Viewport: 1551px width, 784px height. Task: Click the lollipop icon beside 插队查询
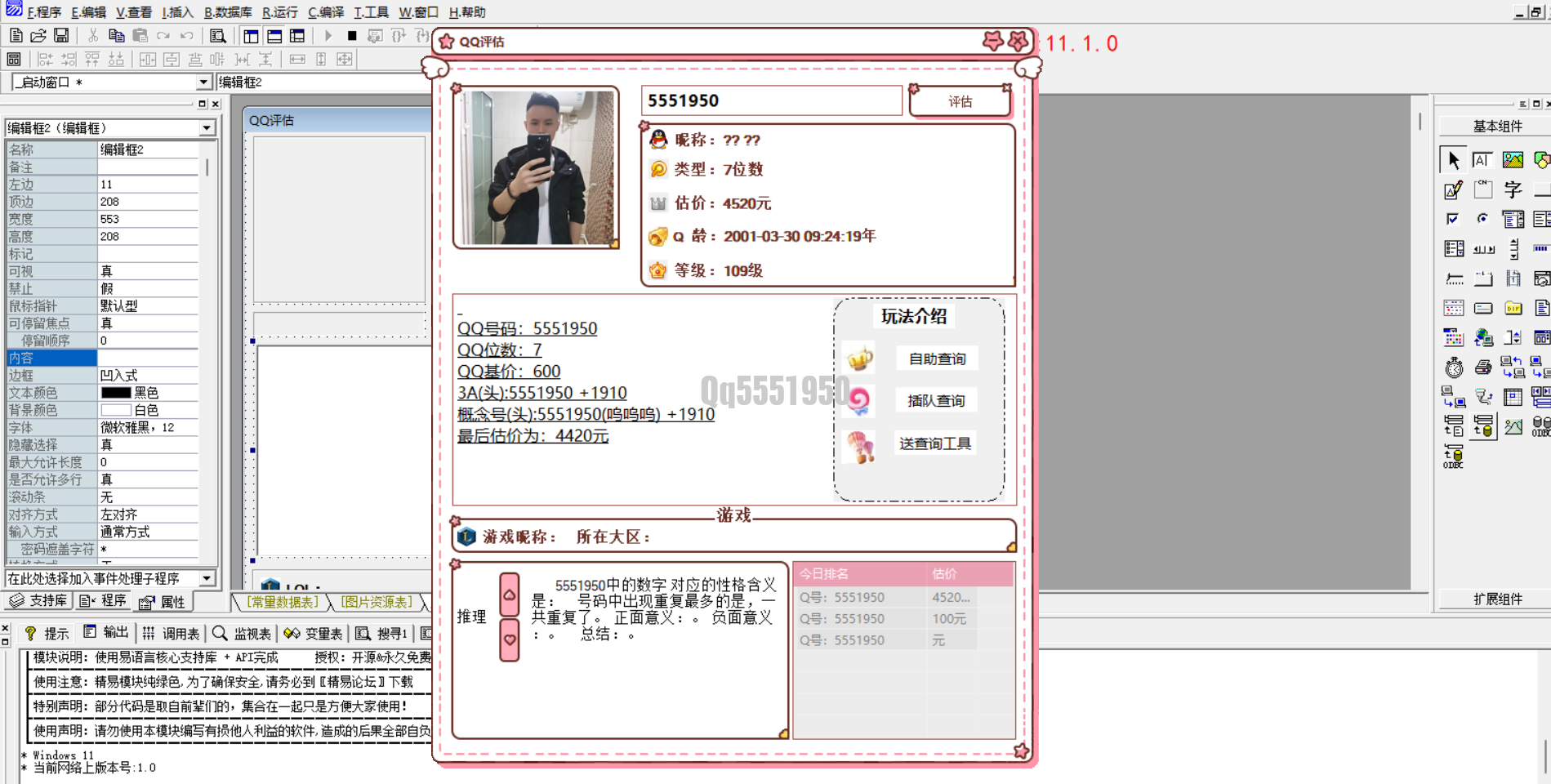coord(859,400)
